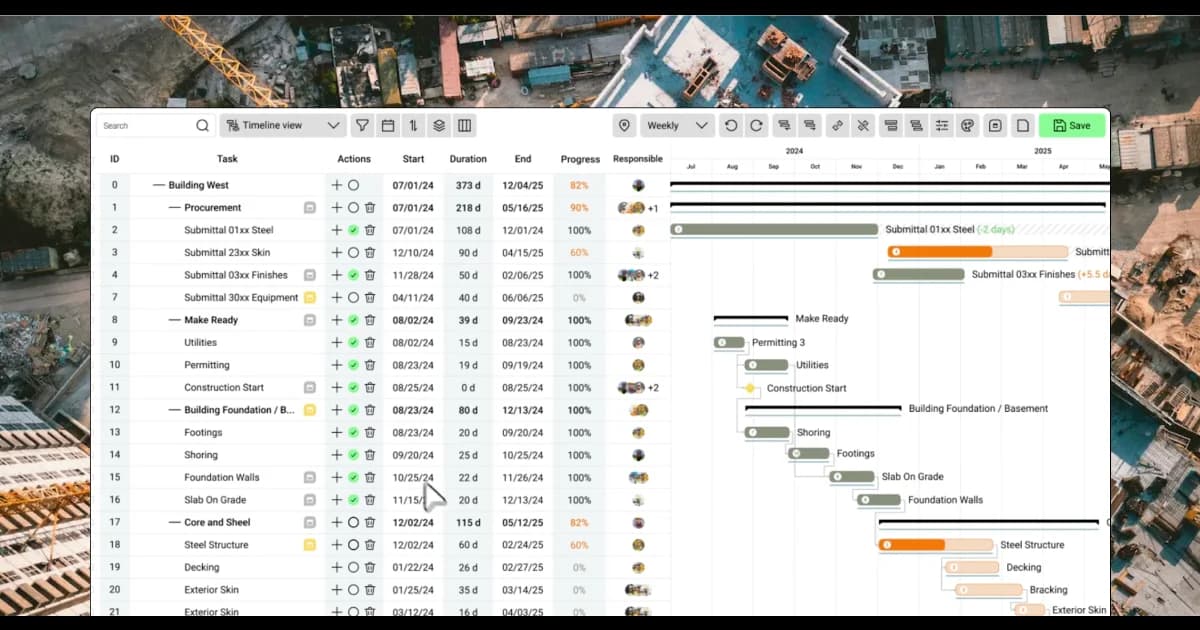Click the +1 assignees on Procurement row
Viewport: 1200px width, 630px height.
click(x=653, y=208)
